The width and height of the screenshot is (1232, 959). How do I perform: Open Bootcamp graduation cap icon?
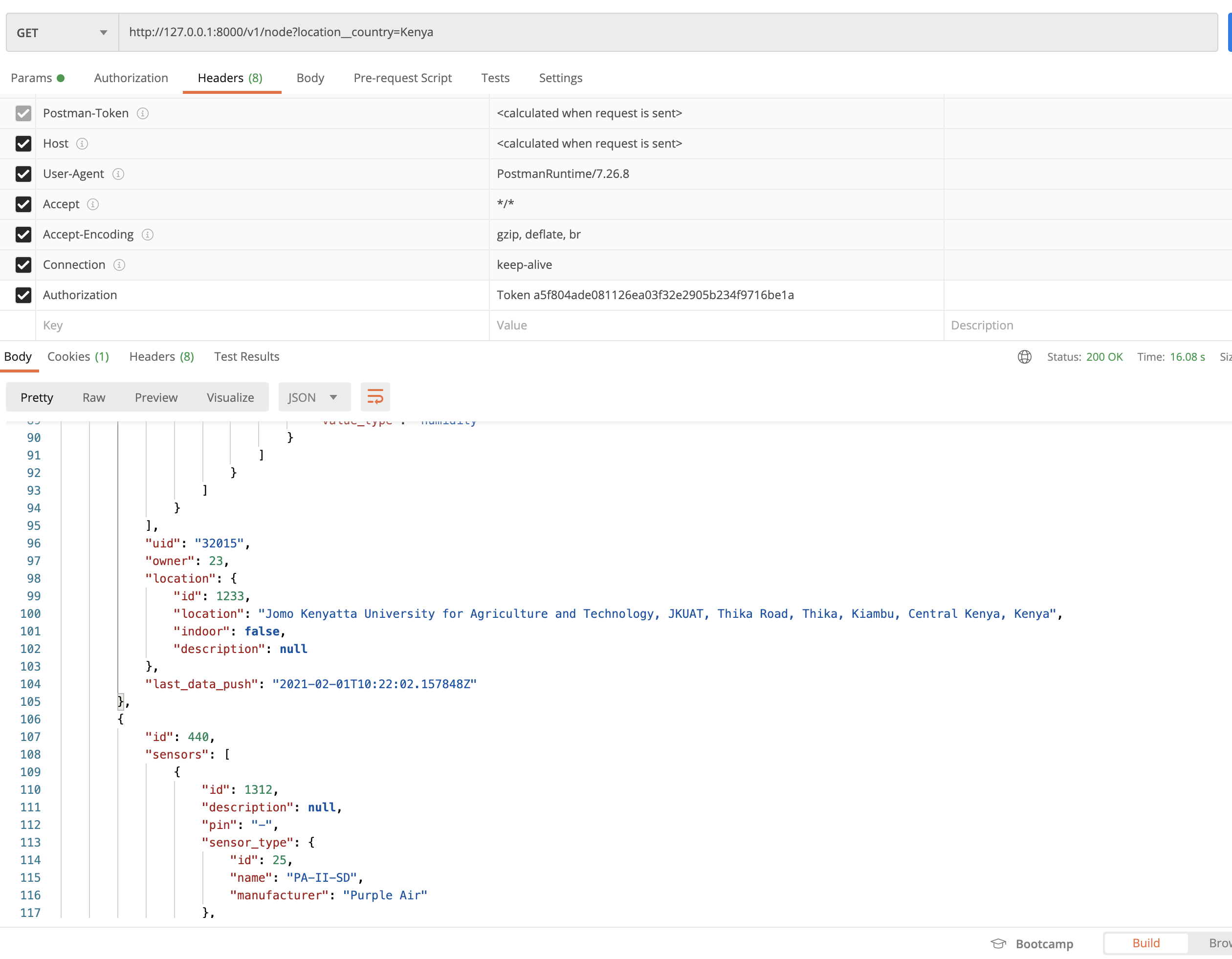pyautogui.click(x=998, y=944)
